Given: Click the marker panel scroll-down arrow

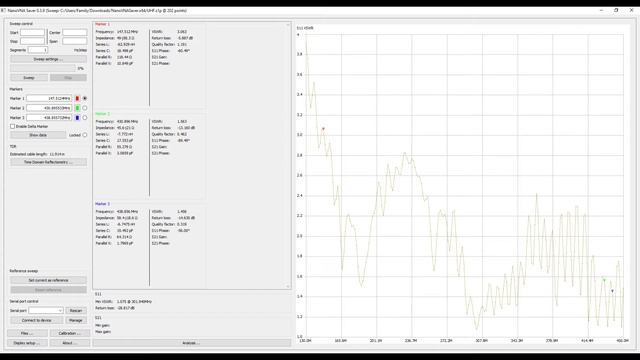Looking at the screenshot, I should (x=288, y=287).
